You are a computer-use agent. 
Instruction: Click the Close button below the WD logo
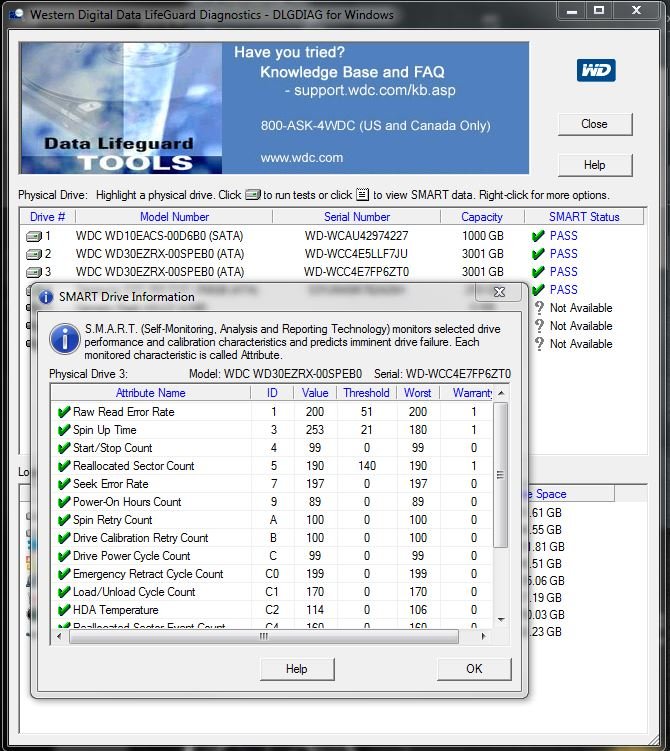(x=594, y=124)
